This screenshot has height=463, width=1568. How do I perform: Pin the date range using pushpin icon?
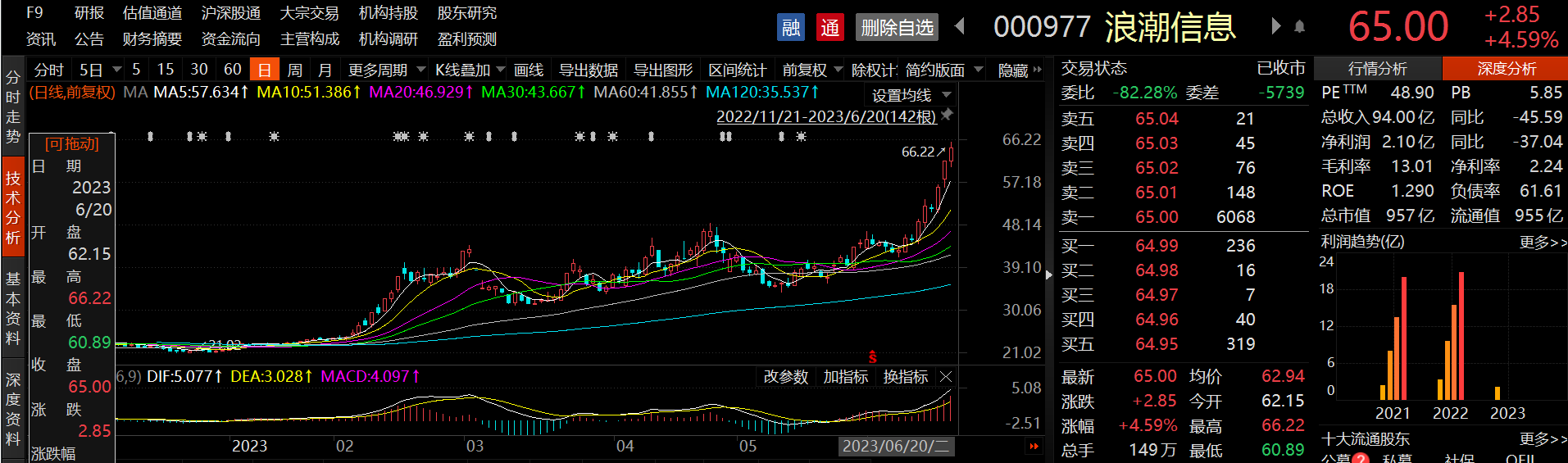coord(947,115)
